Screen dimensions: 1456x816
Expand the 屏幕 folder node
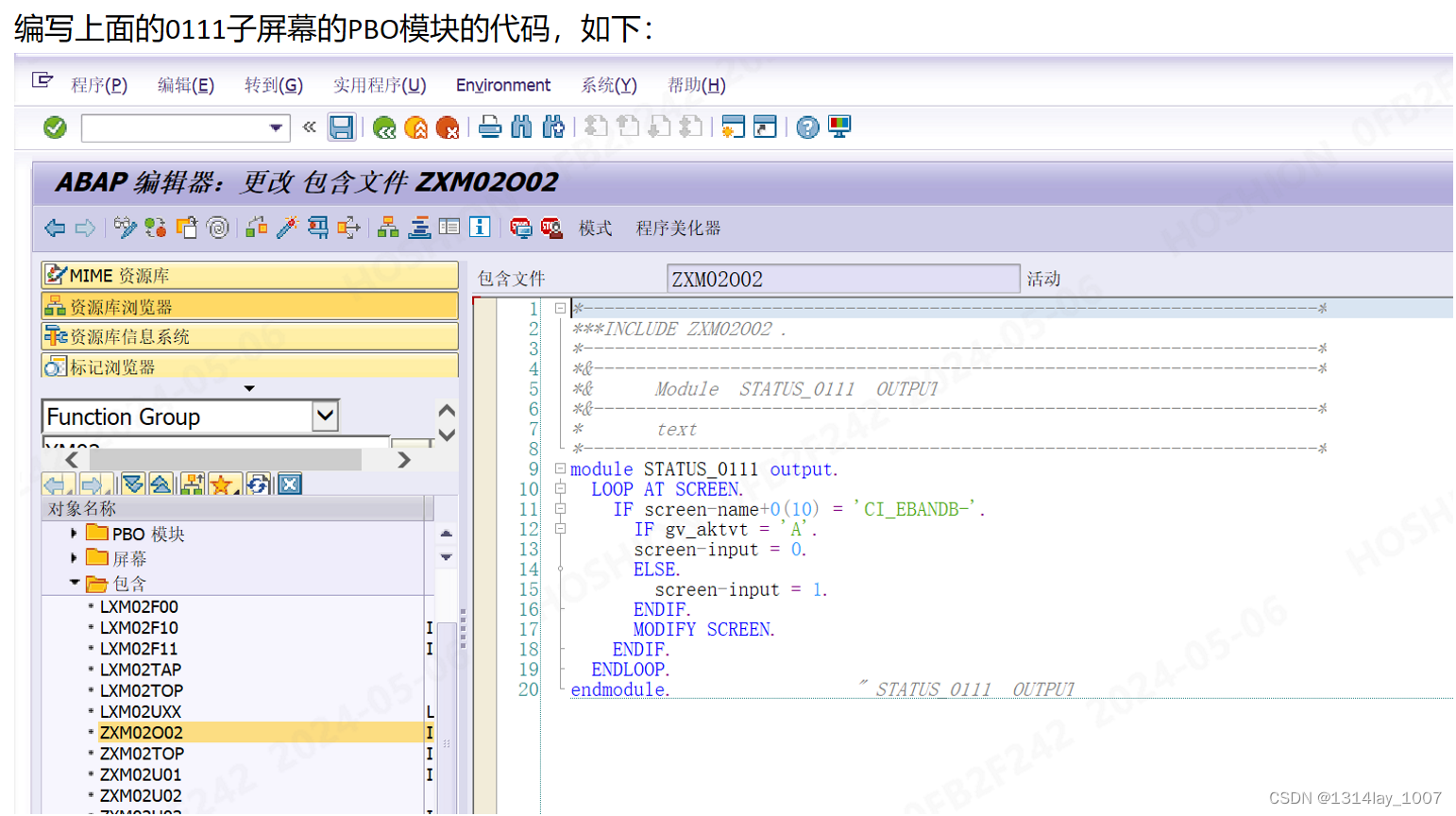click(x=74, y=558)
